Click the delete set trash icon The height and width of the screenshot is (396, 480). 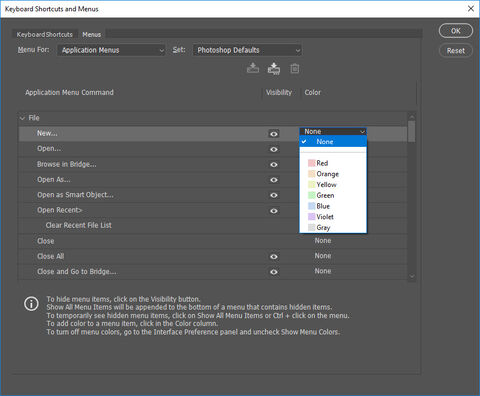[x=295, y=69]
